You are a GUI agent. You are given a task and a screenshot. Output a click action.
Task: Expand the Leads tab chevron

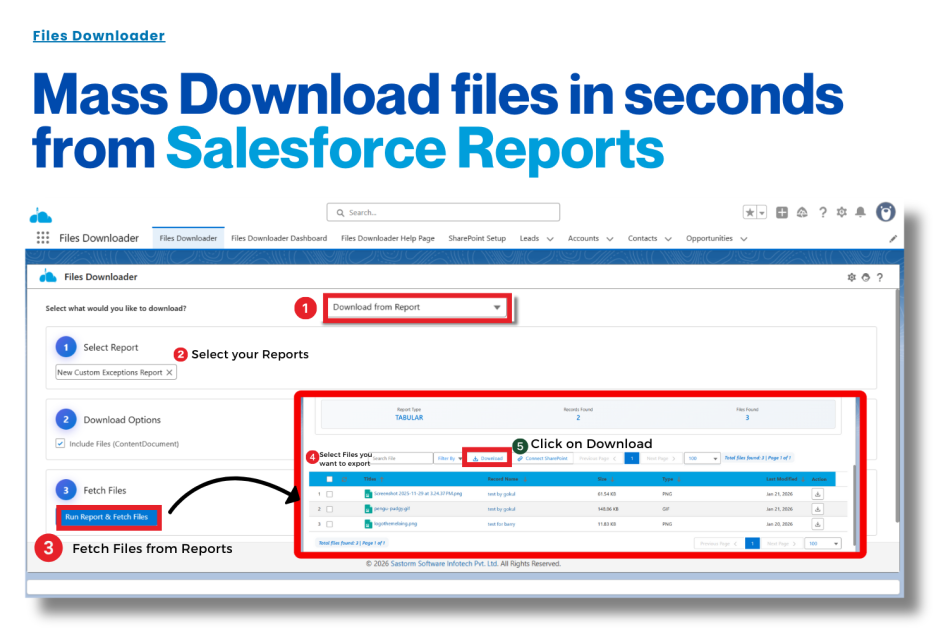coord(550,239)
